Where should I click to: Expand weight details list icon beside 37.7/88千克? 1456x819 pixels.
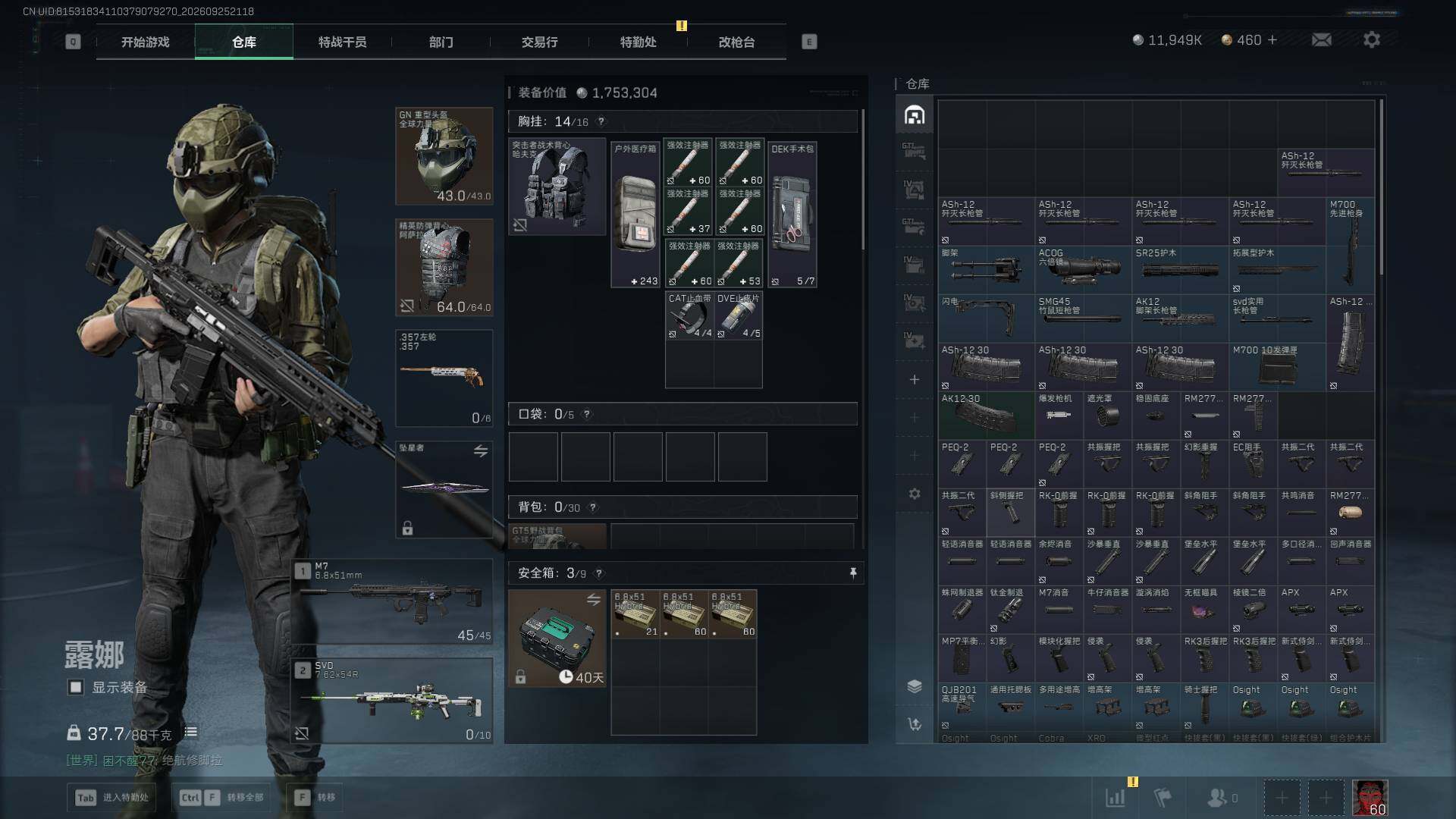click(191, 732)
